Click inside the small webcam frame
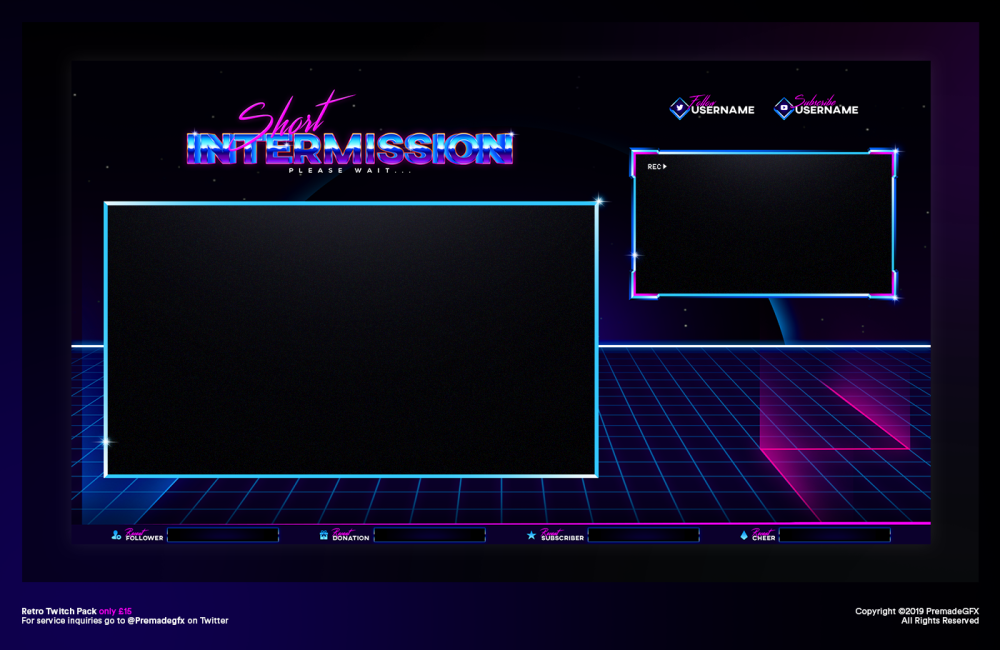Viewport: 1000px width, 650px height. 764,225
